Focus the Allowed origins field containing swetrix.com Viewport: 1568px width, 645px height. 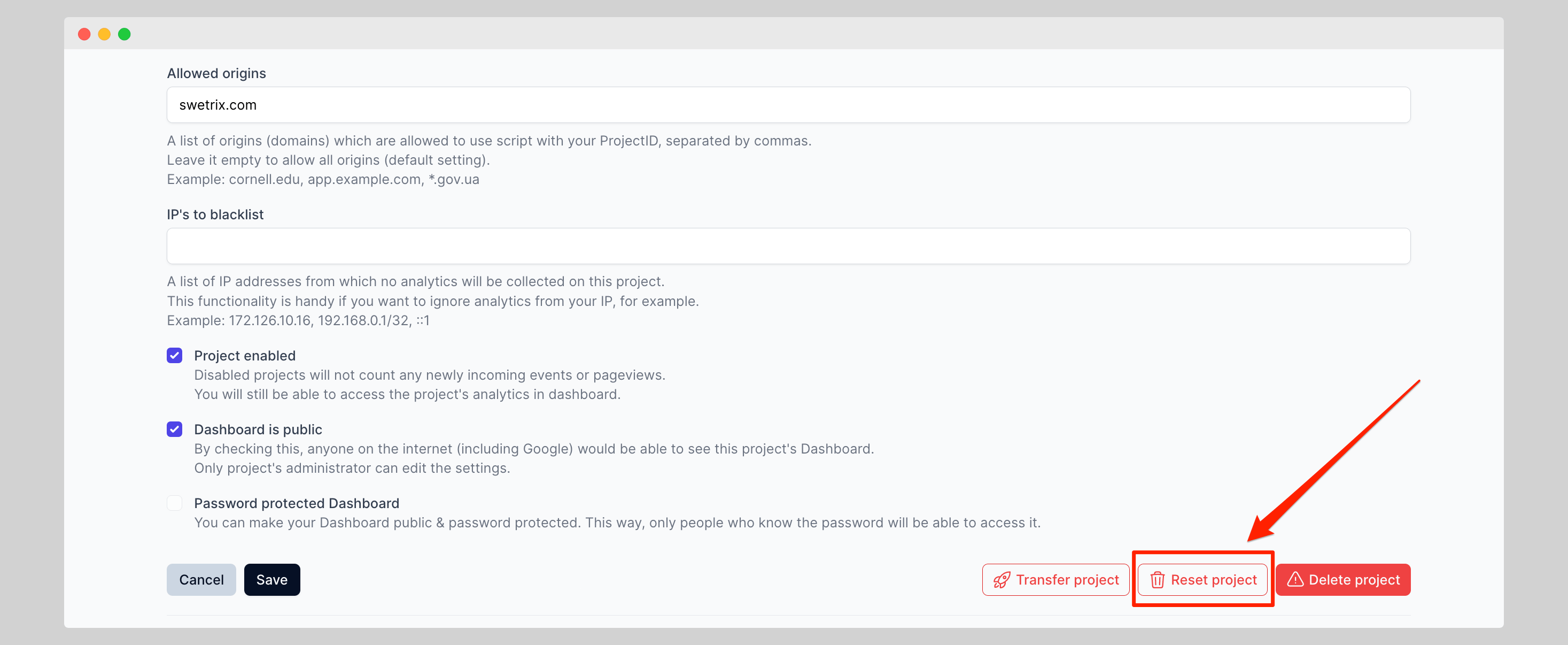tap(788, 105)
